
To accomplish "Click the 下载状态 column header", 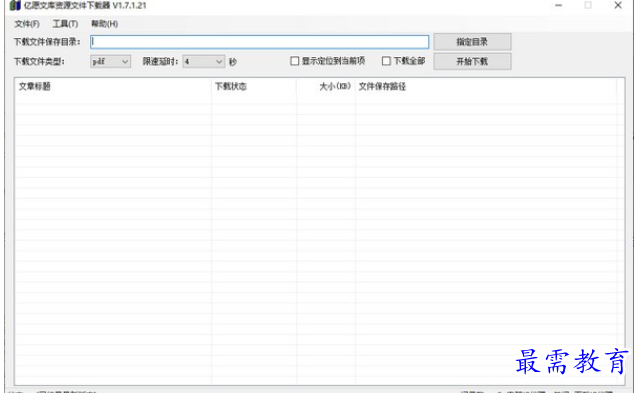I will [x=254, y=86].
